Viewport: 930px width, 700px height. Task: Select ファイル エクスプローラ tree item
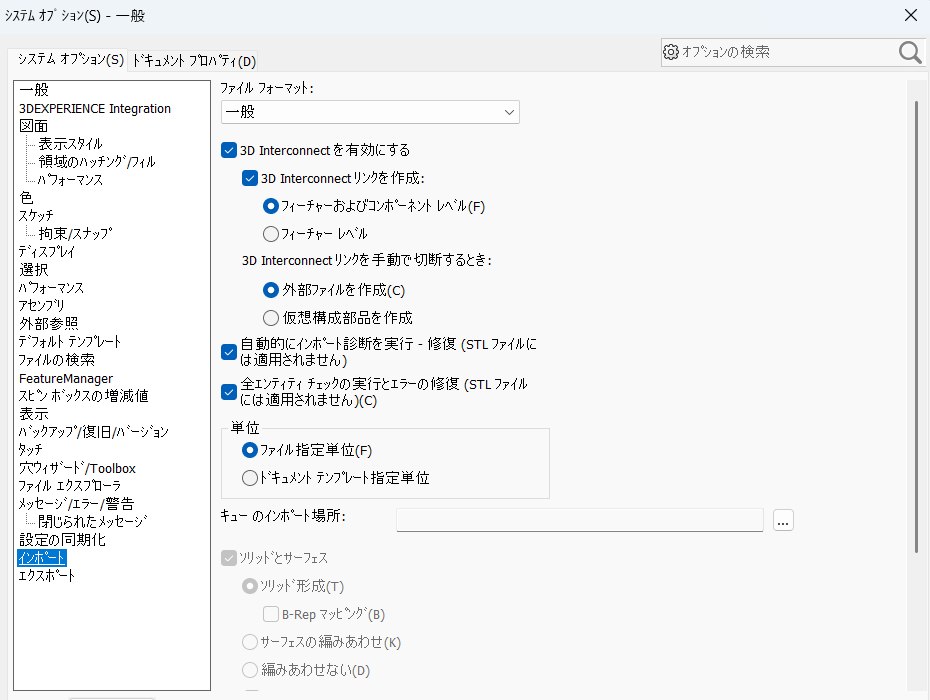(70, 486)
